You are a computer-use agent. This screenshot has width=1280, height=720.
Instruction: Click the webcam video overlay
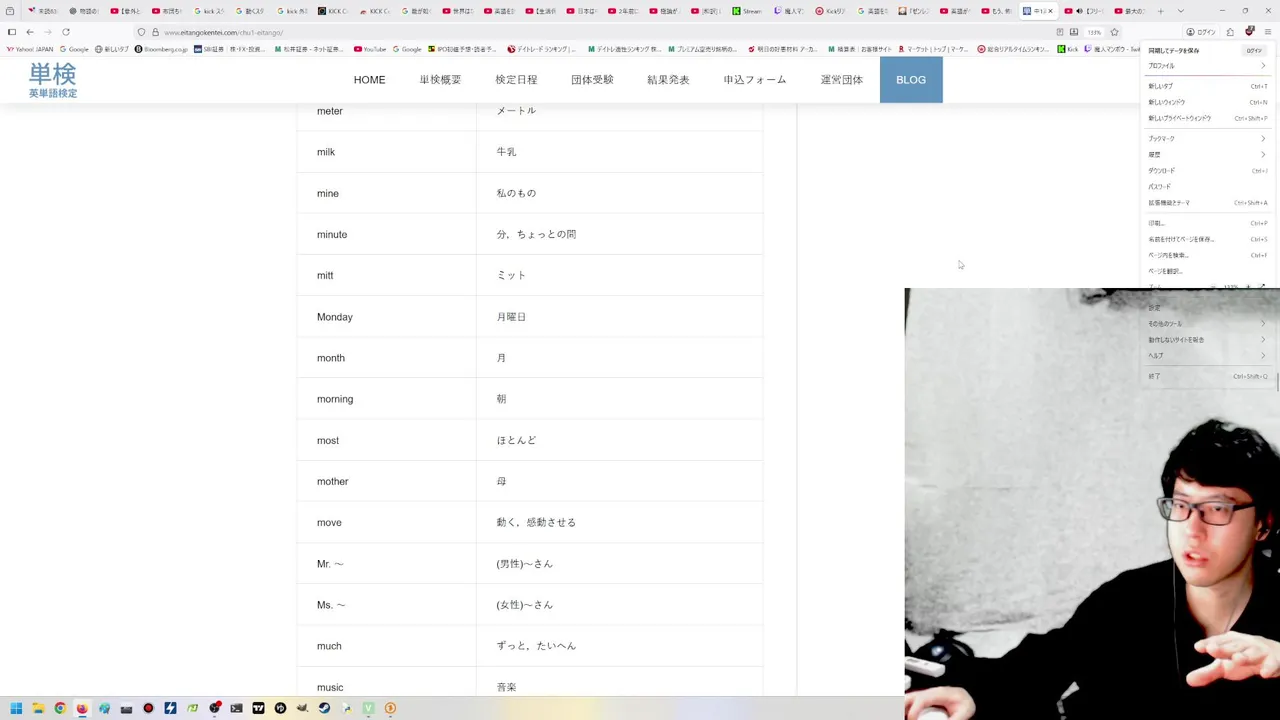(1092, 504)
